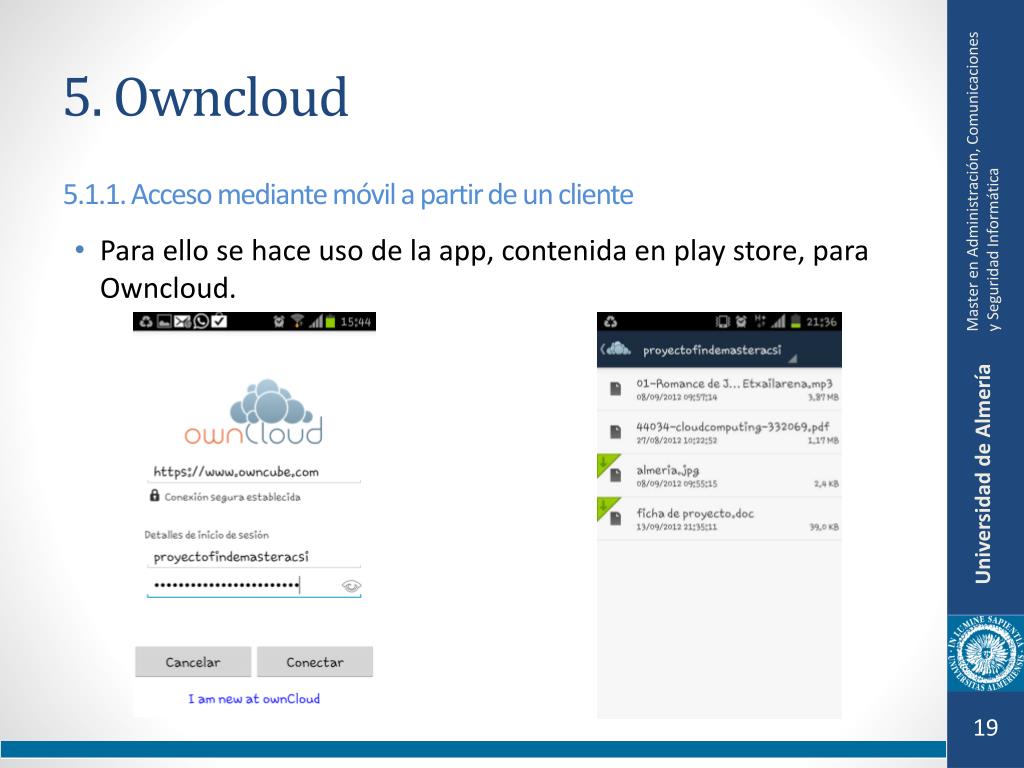The height and width of the screenshot is (768, 1024).
Task: Click the 21:36 clock on right phone
Action: click(x=821, y=322)
